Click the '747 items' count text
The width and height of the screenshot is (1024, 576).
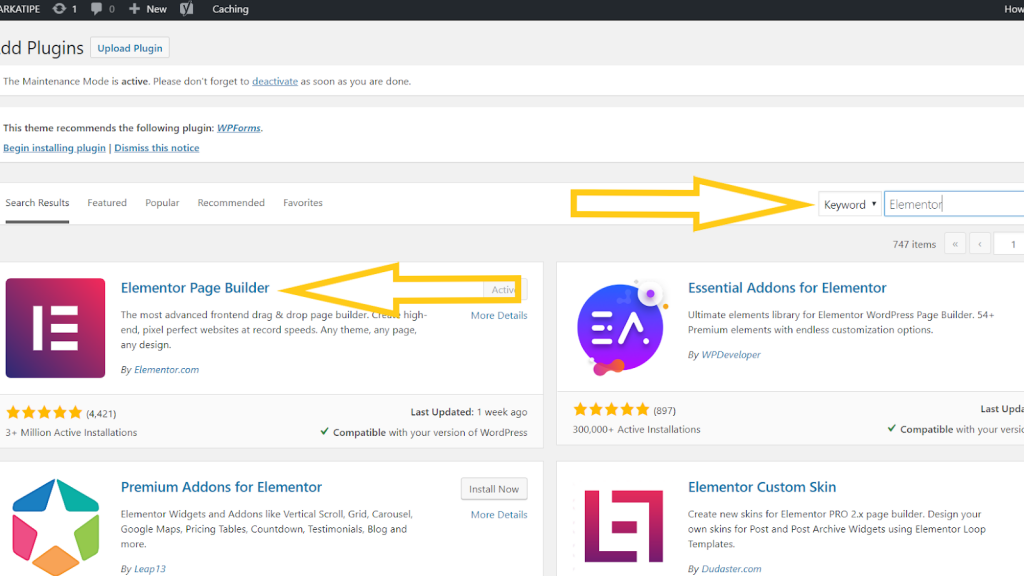tap(914, 244)
